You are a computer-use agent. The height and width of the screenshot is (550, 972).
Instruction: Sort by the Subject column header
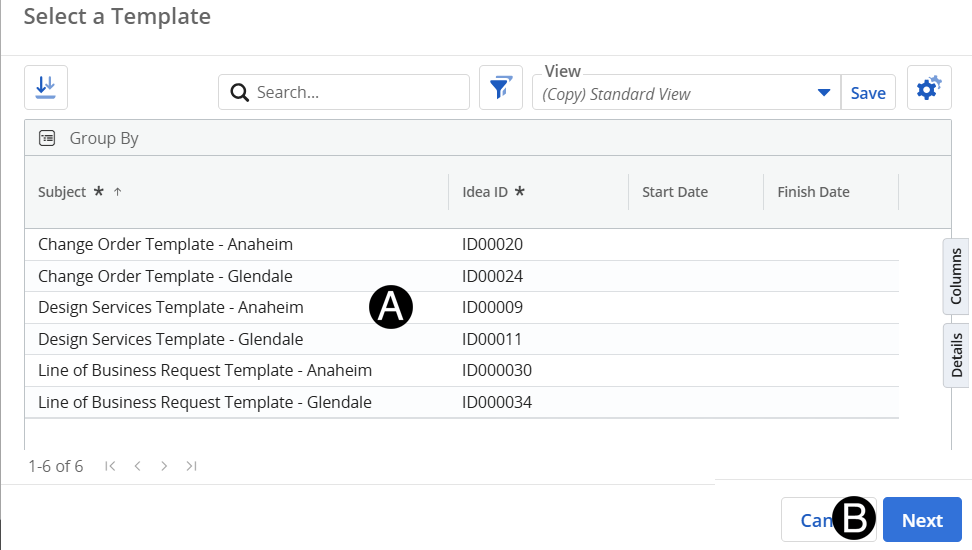pyautogui.click(x=62, y=192)
